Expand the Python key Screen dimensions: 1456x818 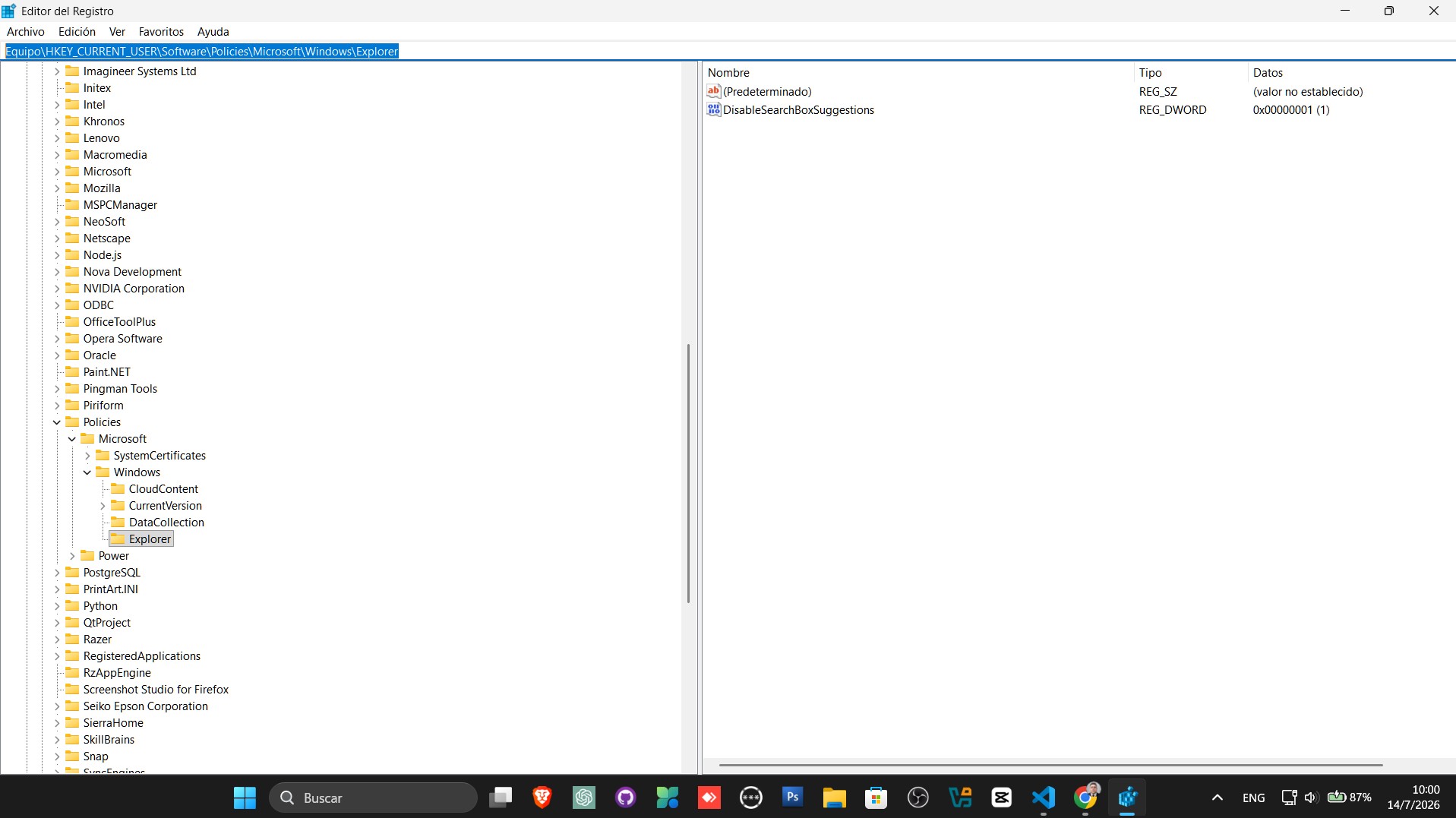[57, 606]
